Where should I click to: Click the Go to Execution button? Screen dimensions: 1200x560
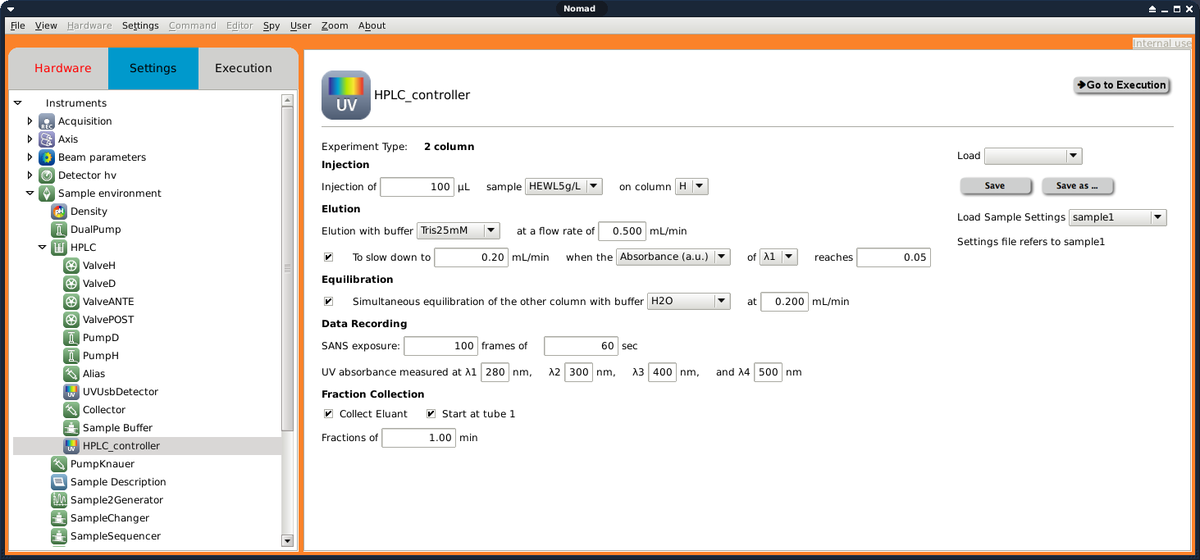pos(1121,85)
